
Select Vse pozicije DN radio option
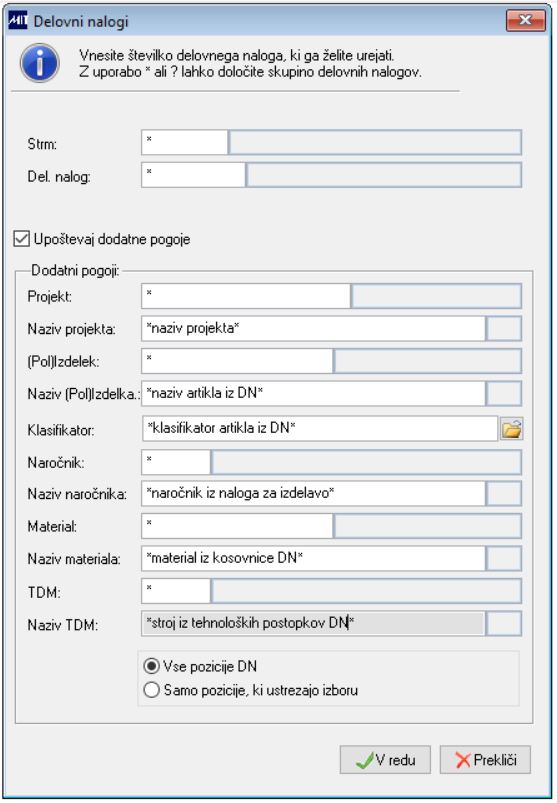(152, 666)
